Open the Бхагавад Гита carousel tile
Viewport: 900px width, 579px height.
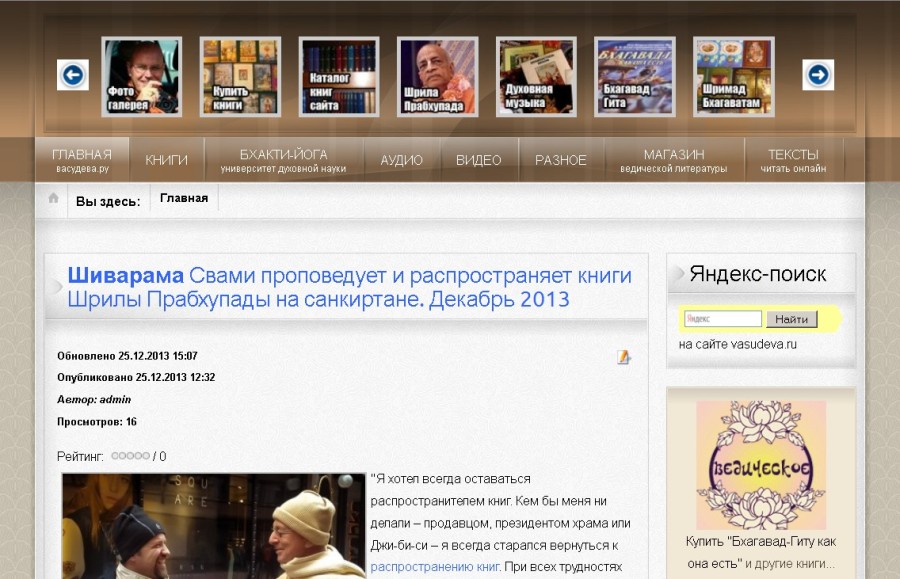click(635, 77)
